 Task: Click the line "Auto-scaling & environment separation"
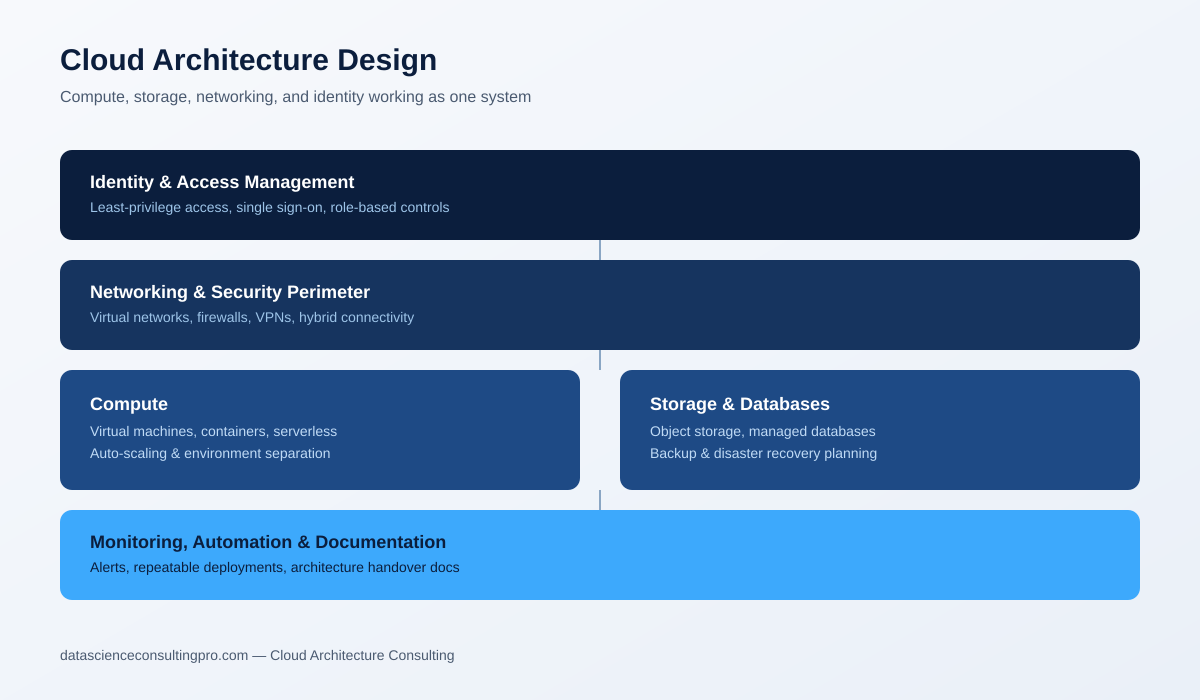[x=210, y=453]
